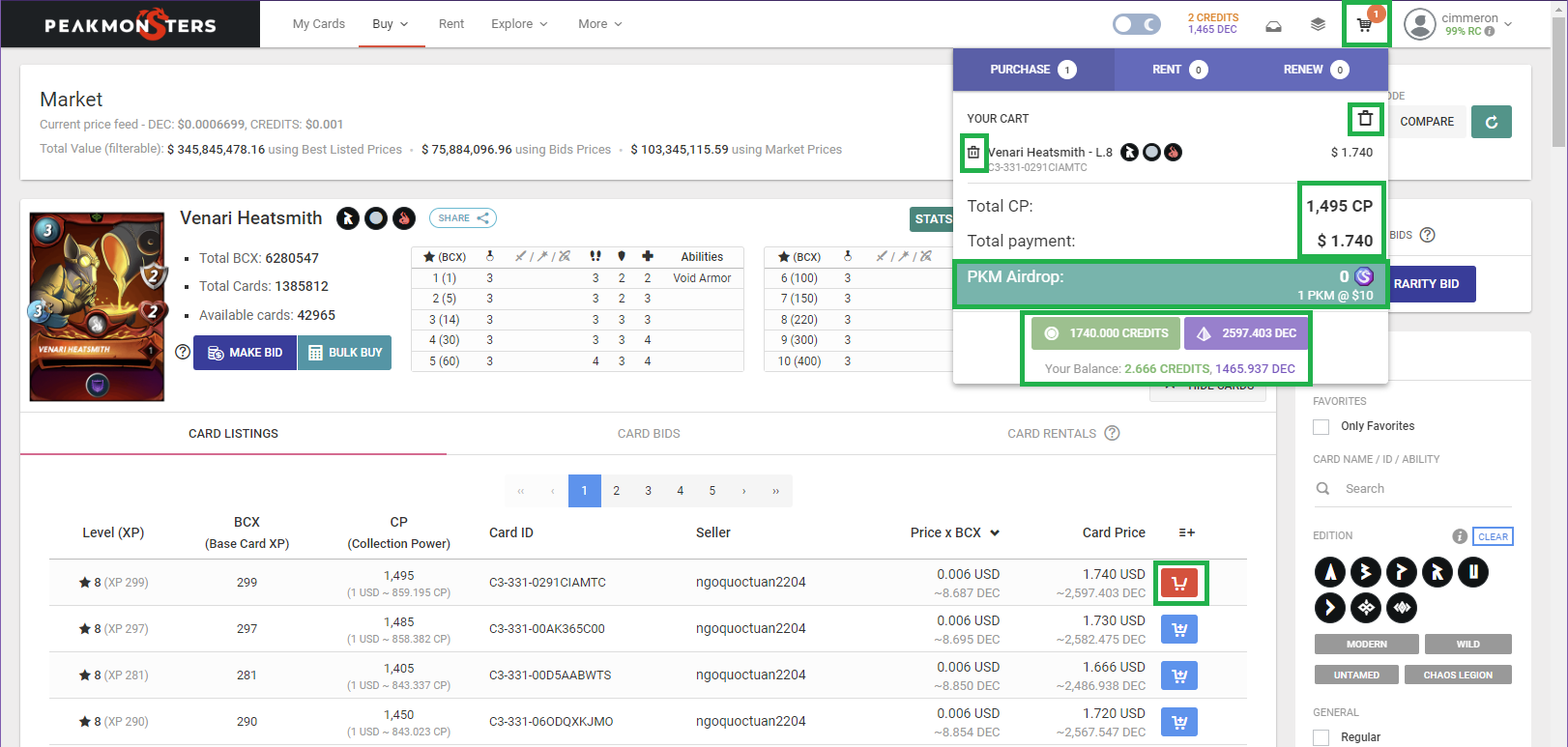Expand the More dropdown menu

click(600, 24)
